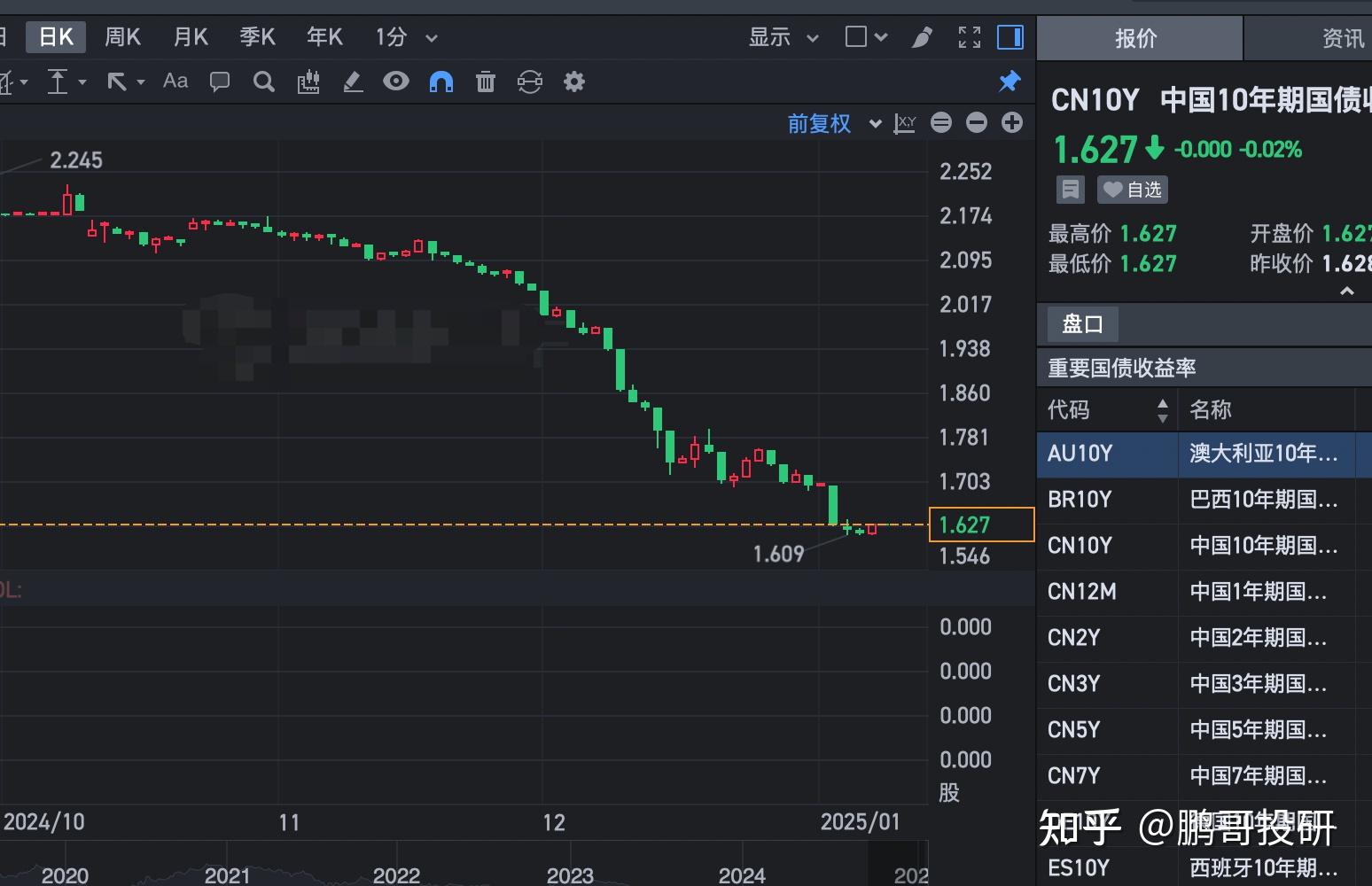Screen dimensions: 1372x886
Task: Add CN10Y to 自选 watchlist
Action: pos(1132,189)
